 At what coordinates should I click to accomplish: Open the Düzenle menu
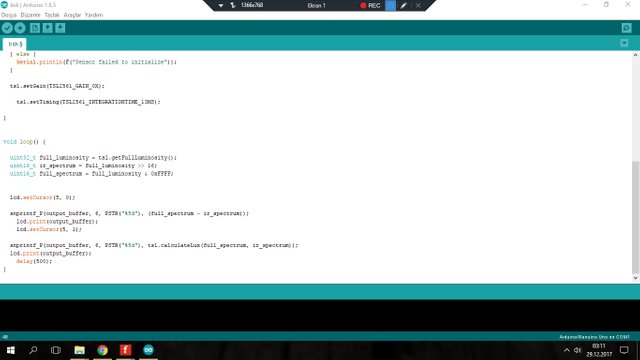tap(31, 15)
